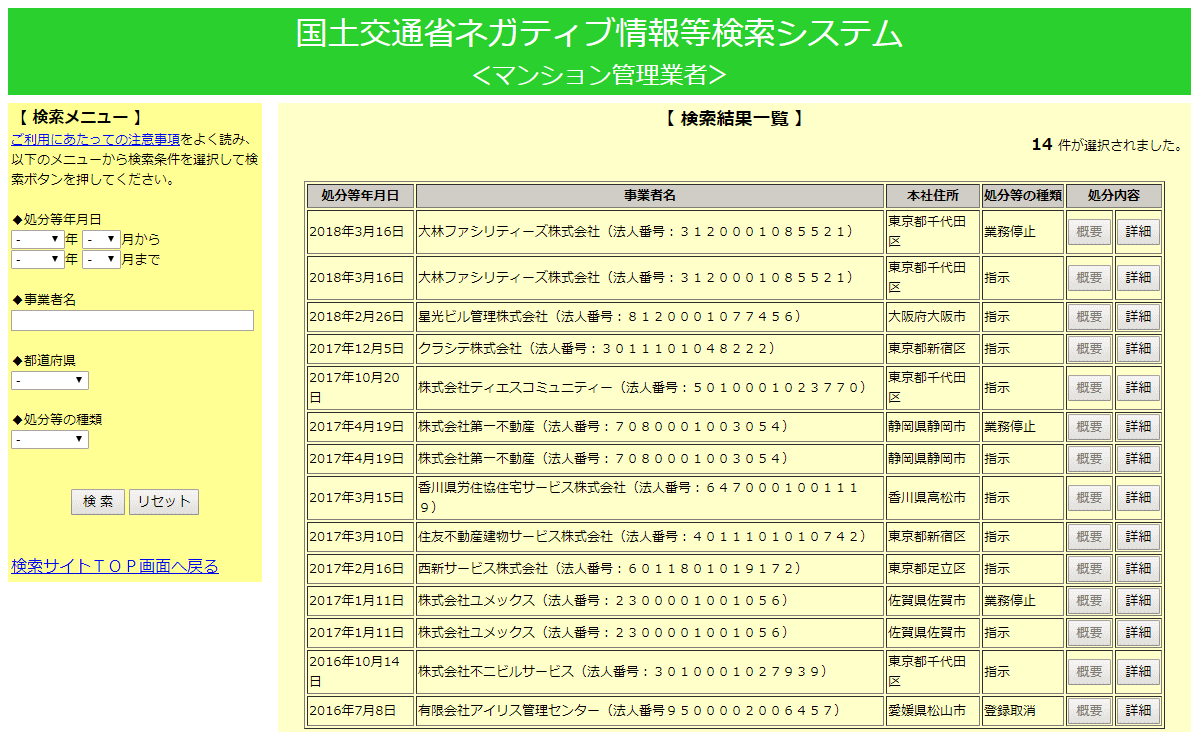
Task: Open 詳細 for 星光ビル管理株式会社 row
Action: 1139,317
